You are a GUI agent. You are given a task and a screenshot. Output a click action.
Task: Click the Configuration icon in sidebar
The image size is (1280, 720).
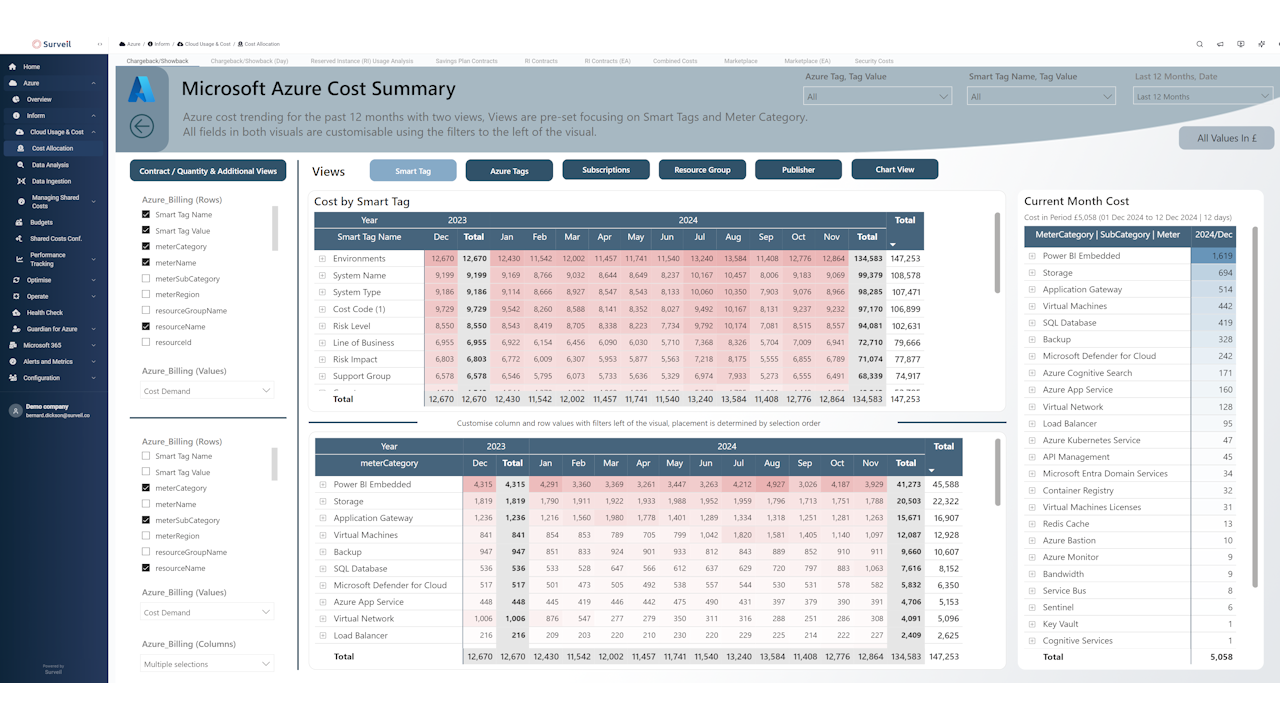[x=13, y=378]
